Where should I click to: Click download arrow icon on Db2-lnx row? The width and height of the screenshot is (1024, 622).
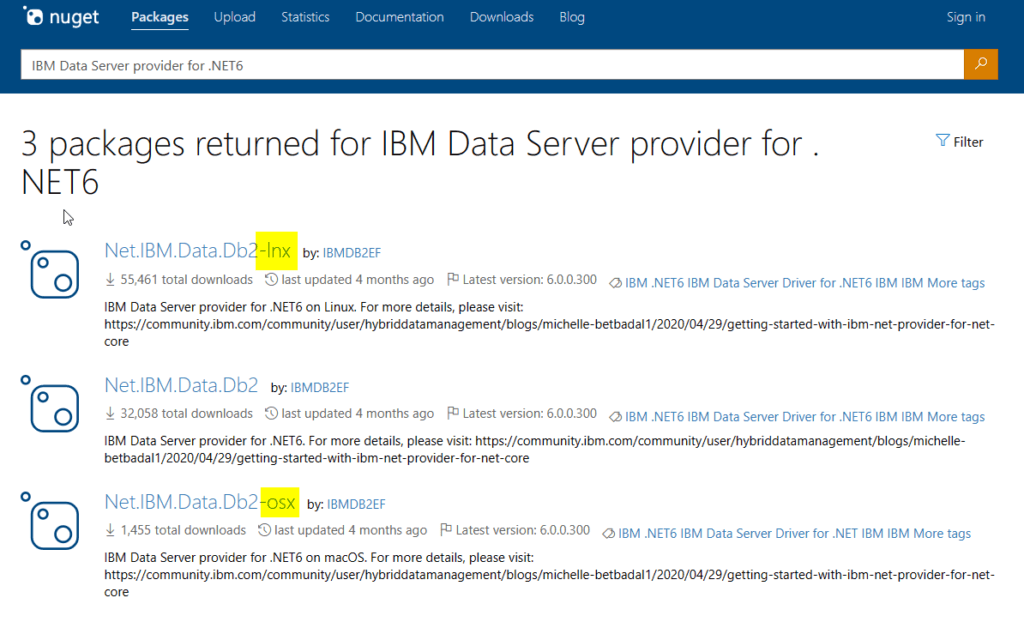[x=110, y=280]
